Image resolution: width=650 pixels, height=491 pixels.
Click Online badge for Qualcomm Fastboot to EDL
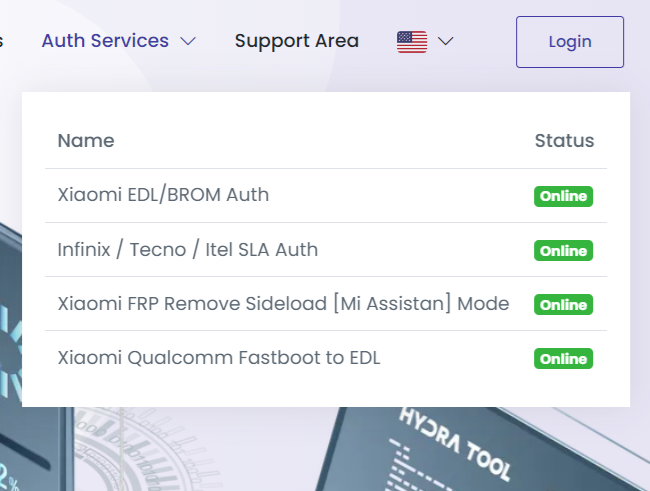pos(563,358)
